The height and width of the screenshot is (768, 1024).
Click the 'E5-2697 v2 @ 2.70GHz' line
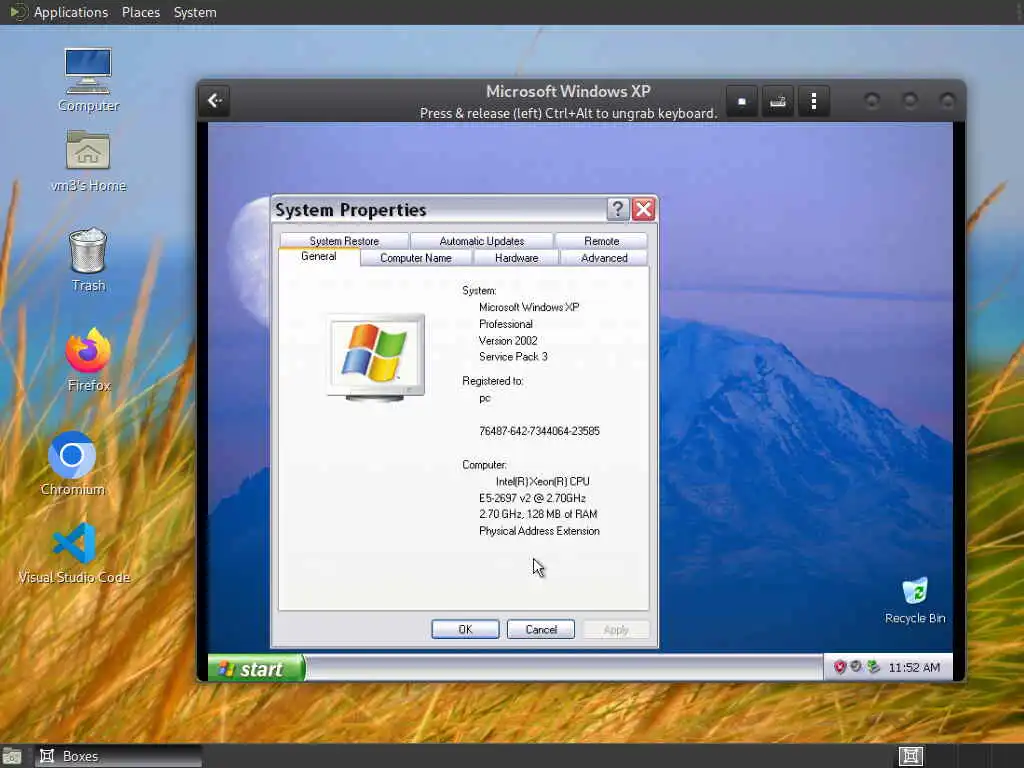click(x=532, y=498)
